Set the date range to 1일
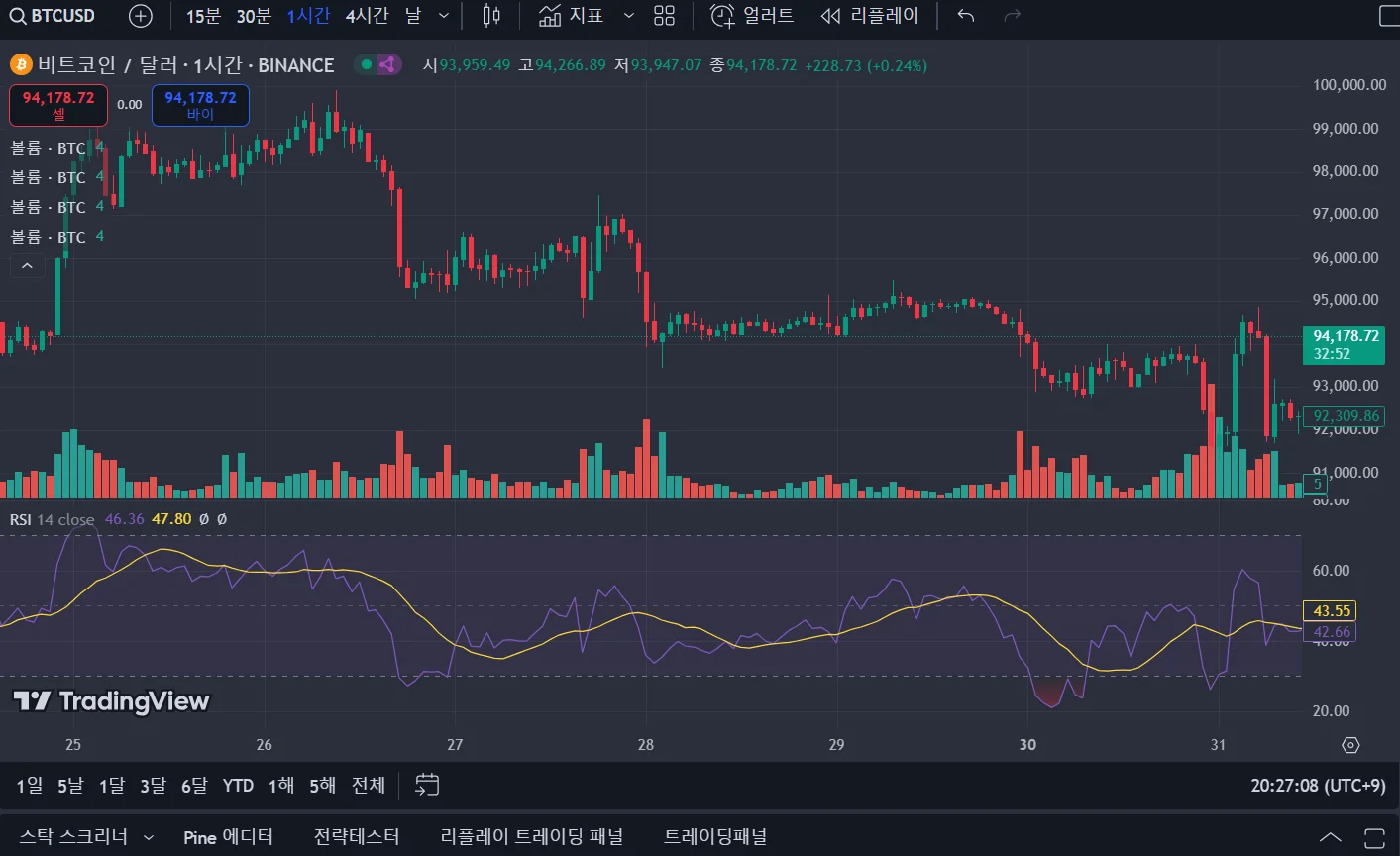1400x856 pixels. tap(30, 785)
